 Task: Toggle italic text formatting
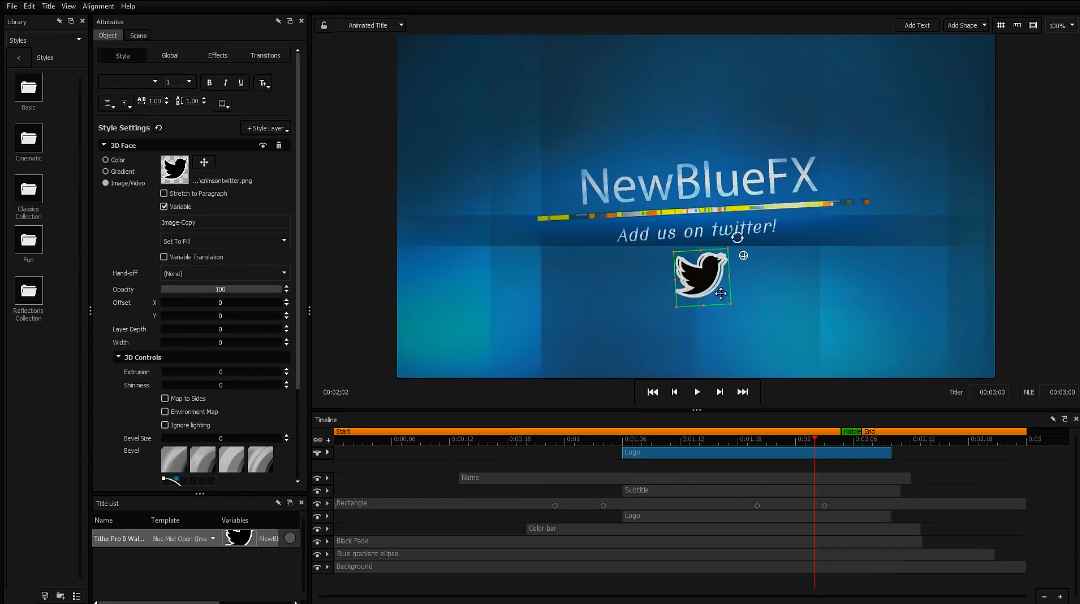(225, 83)
